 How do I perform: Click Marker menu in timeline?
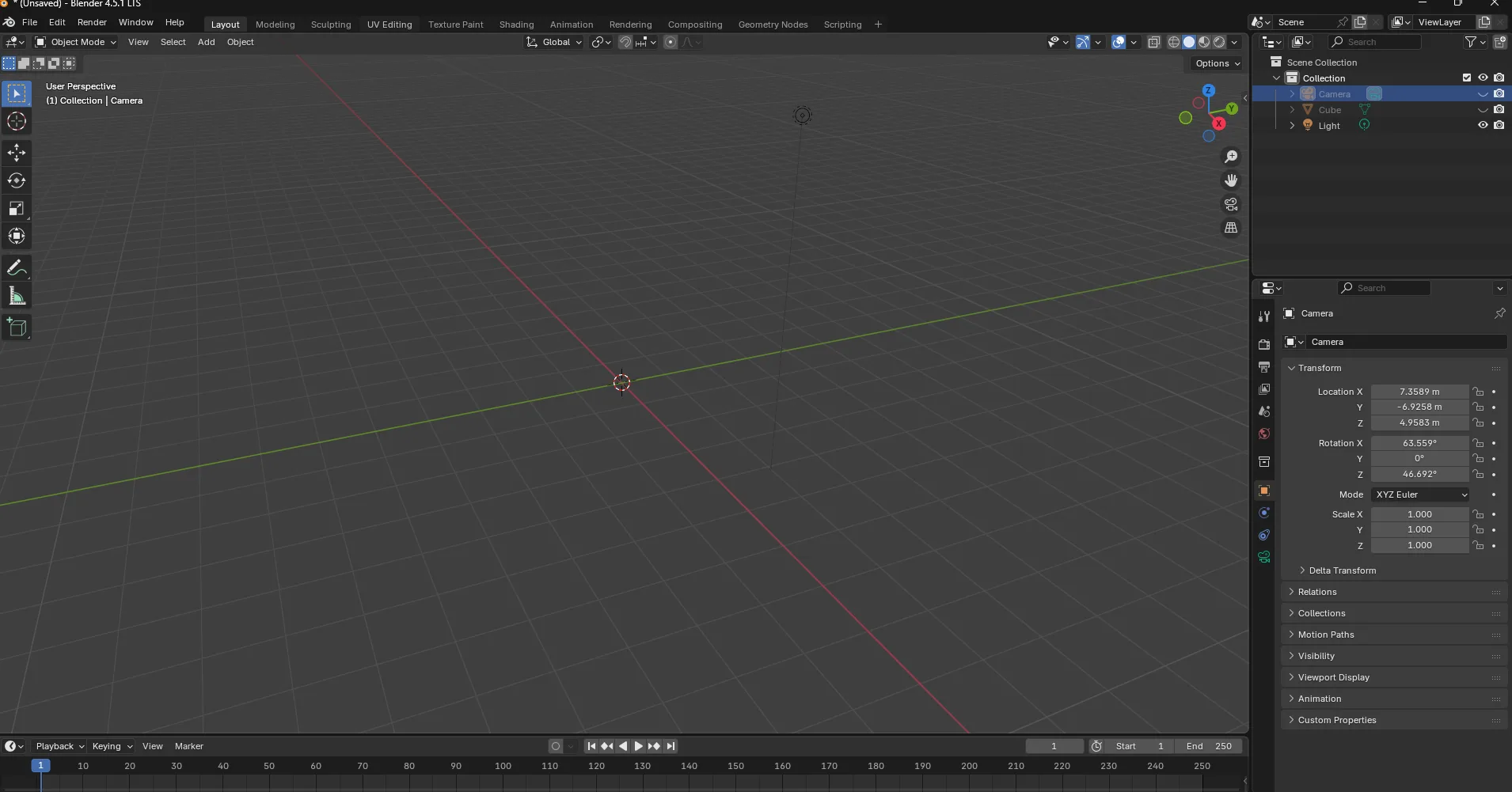(x=188, y=746)
